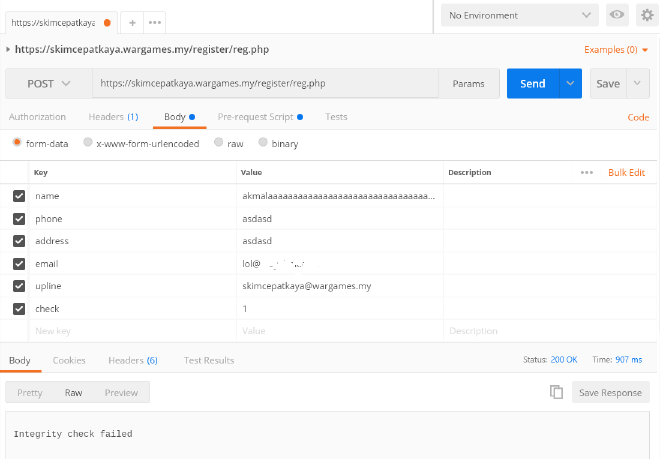This screenshot has height=459, width=660.
Task: Open the Send button dropdown arrow
Action: [570, 83]
